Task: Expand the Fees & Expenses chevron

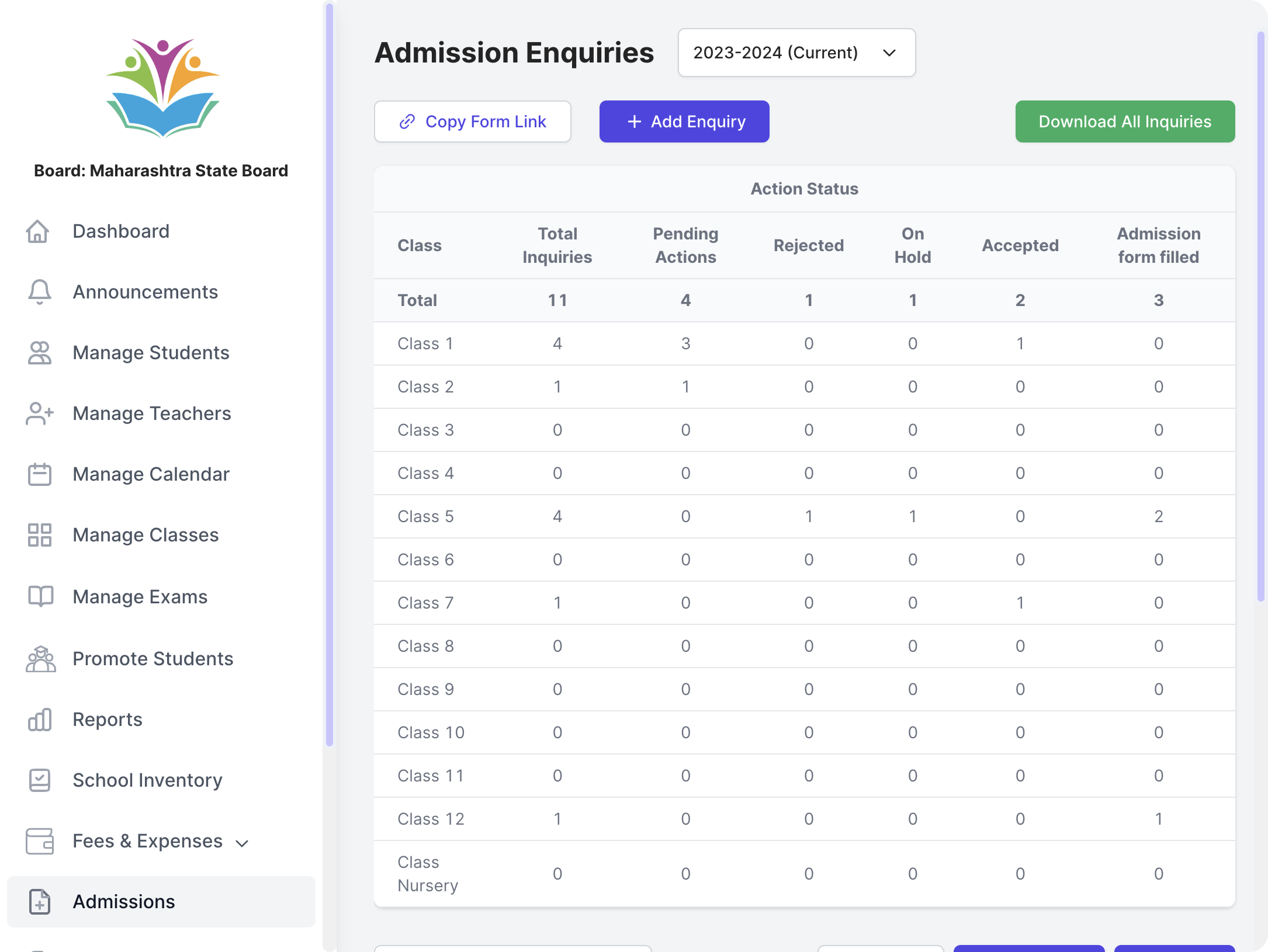Action: [x=242, y=843]
